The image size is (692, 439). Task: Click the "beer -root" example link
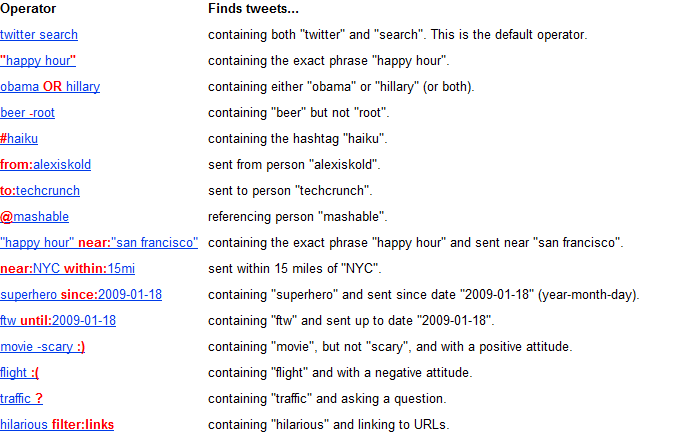pos(27,113)
